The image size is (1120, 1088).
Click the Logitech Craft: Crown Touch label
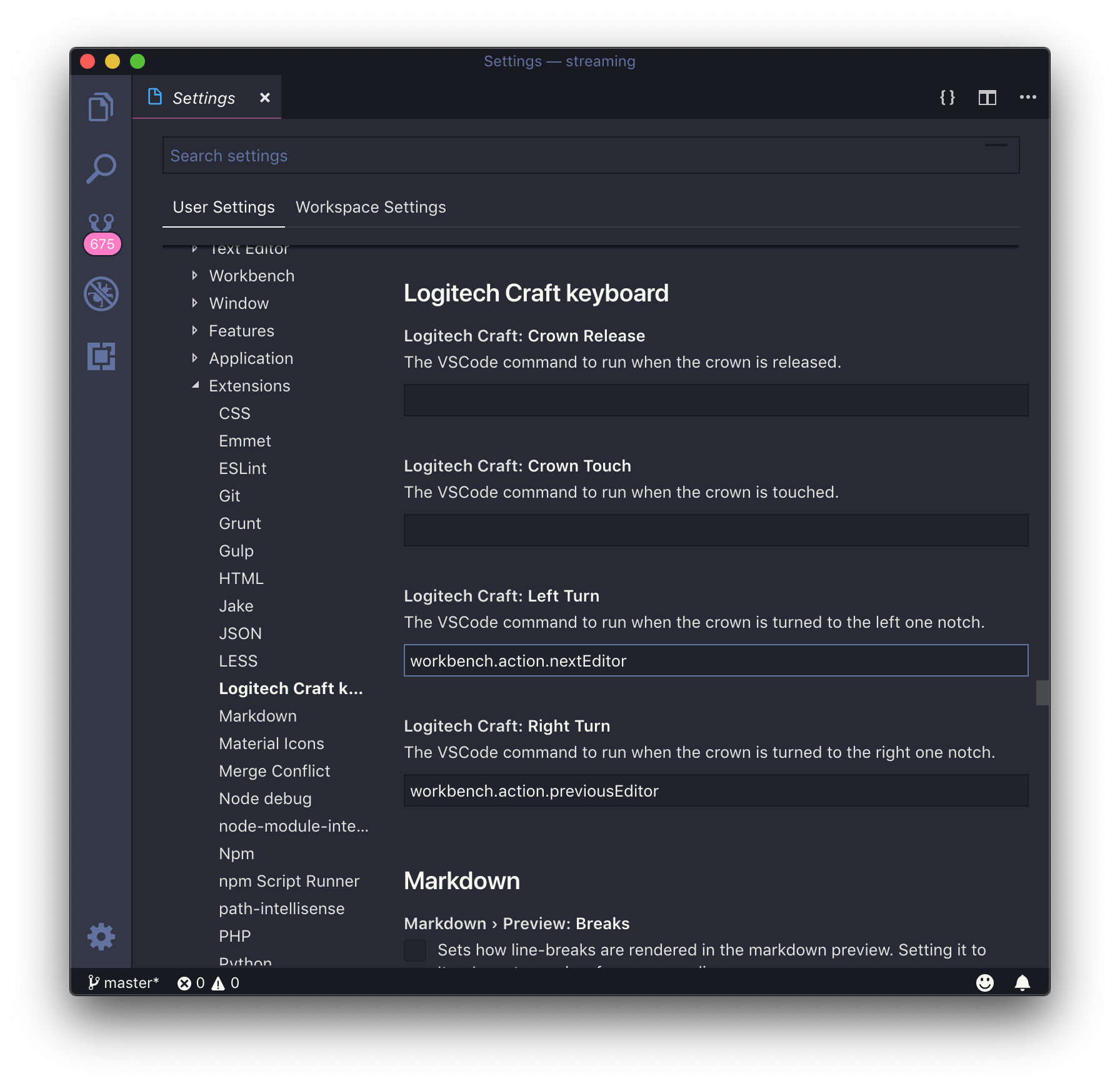pyautogui.click(x=517, y=466)
